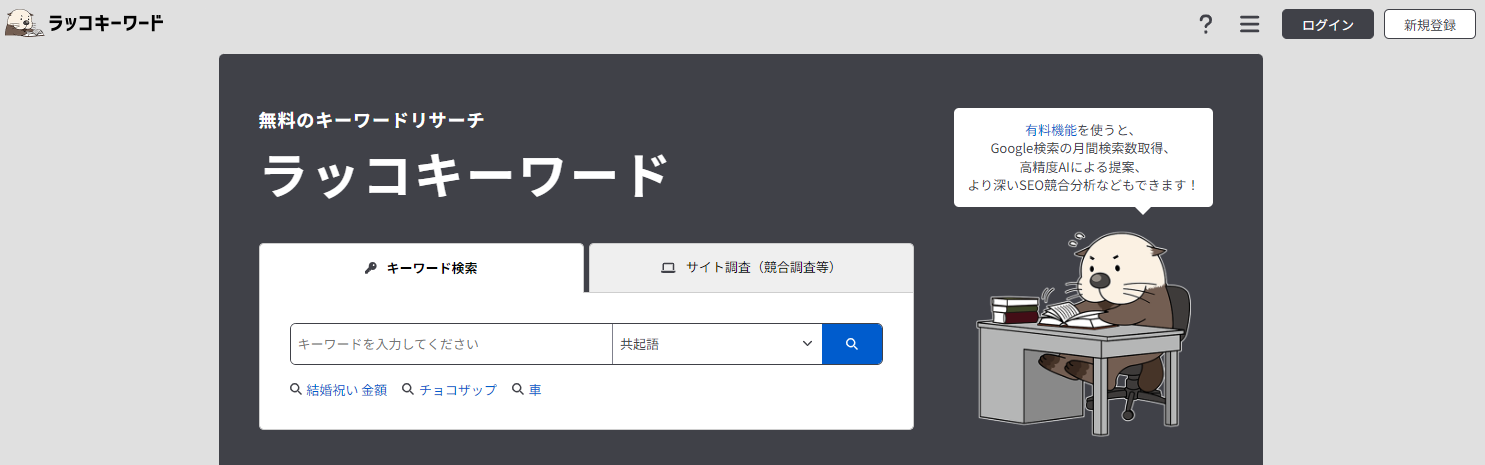Select the チョコザップ suggested keyword

tap(458, 390)
